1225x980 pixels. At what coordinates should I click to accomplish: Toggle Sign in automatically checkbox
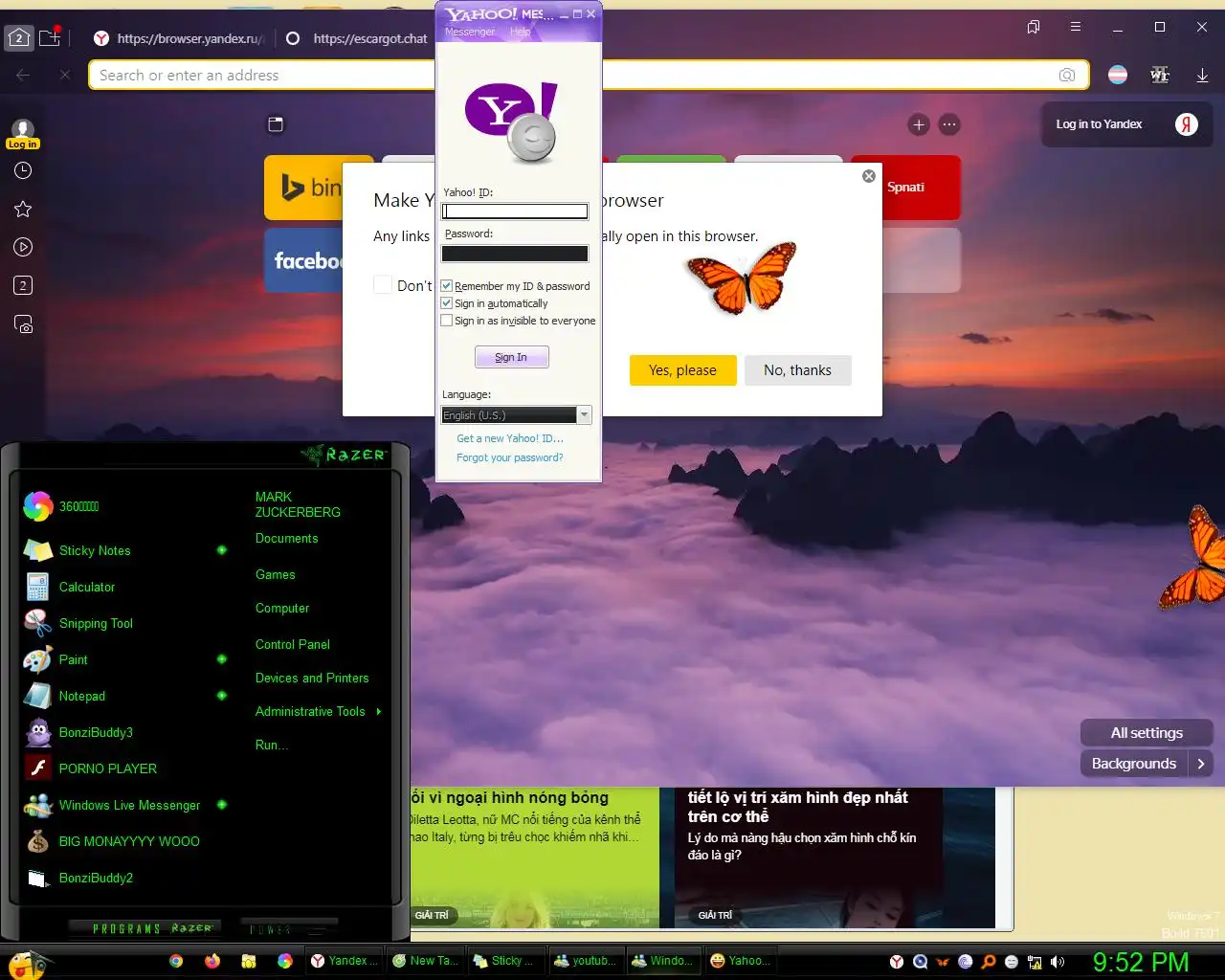coord(446,303)
